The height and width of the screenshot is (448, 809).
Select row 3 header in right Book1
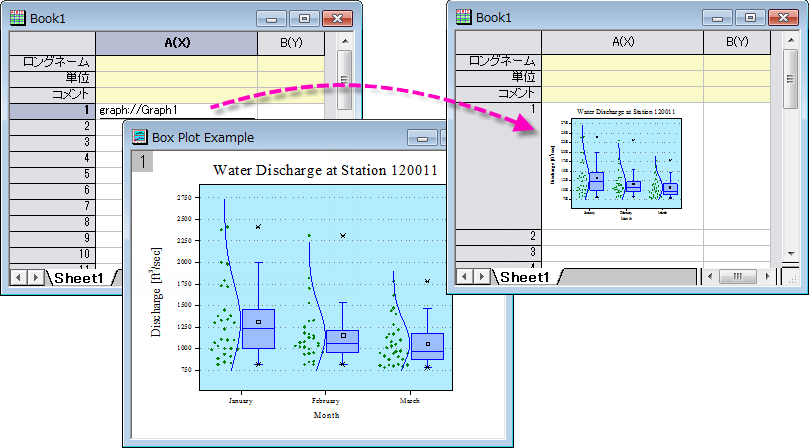[498, 253]
